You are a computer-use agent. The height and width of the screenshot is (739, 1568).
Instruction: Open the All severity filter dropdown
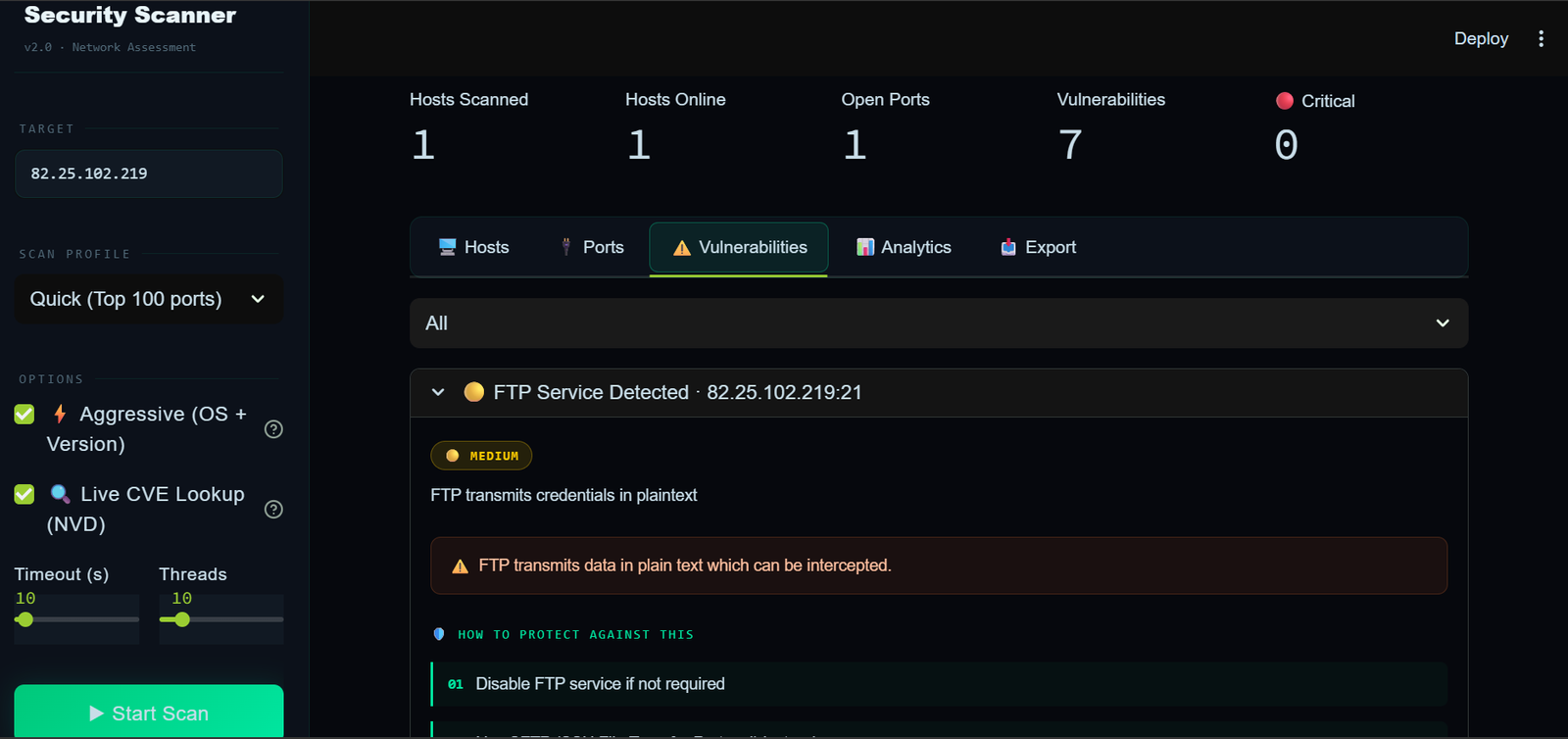[939, 323]
